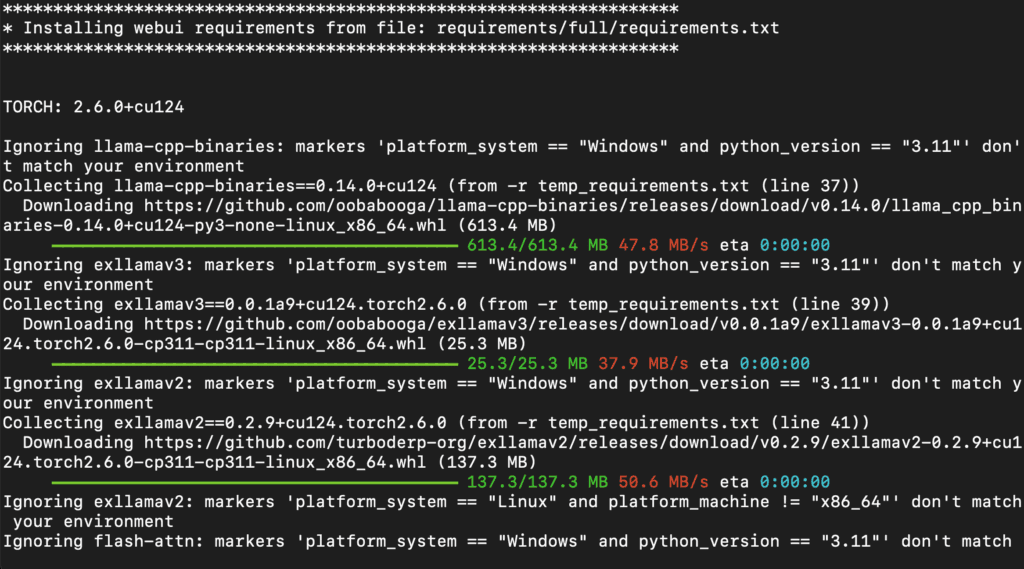Click the 613.4/613.4 MB download progress bar
Viewport: 1024px width, 569px height.
pos(255,246)
